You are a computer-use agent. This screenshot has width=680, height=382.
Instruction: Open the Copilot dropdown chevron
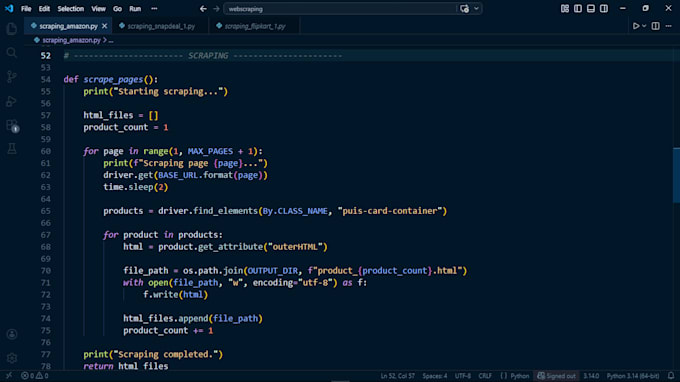coord(476,9)
